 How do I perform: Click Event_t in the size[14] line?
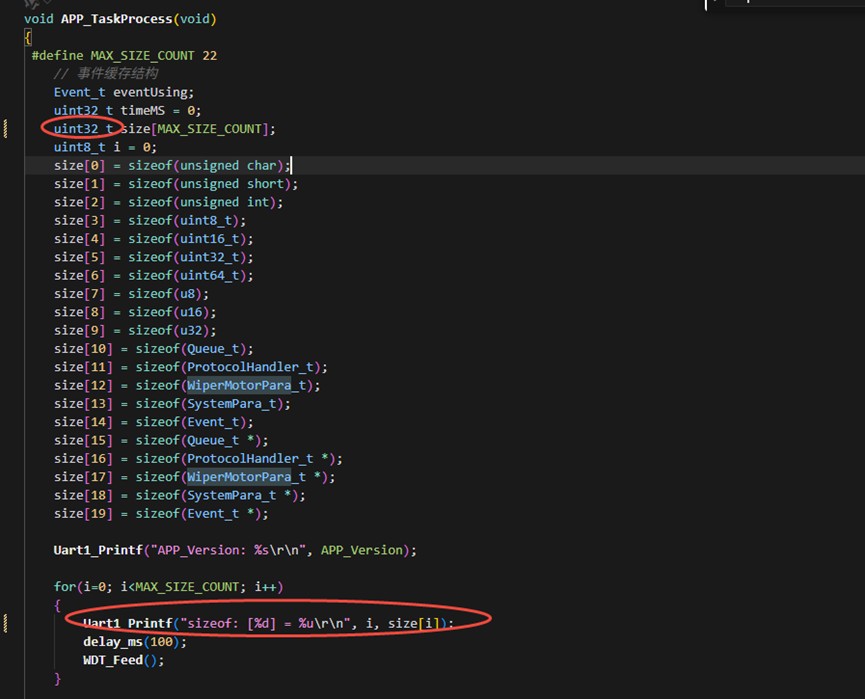tap(213, 422)
